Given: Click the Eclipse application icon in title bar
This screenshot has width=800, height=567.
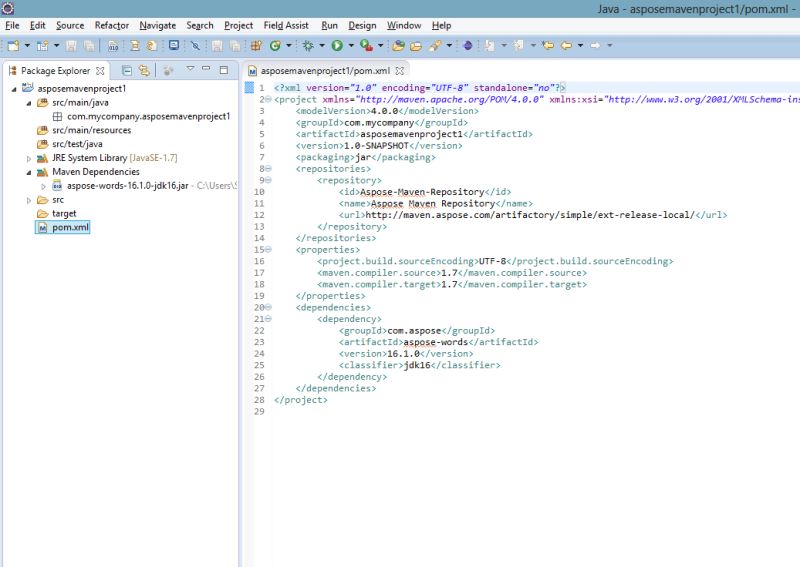Looking at the screenshot, I should [x=8, y=8].
